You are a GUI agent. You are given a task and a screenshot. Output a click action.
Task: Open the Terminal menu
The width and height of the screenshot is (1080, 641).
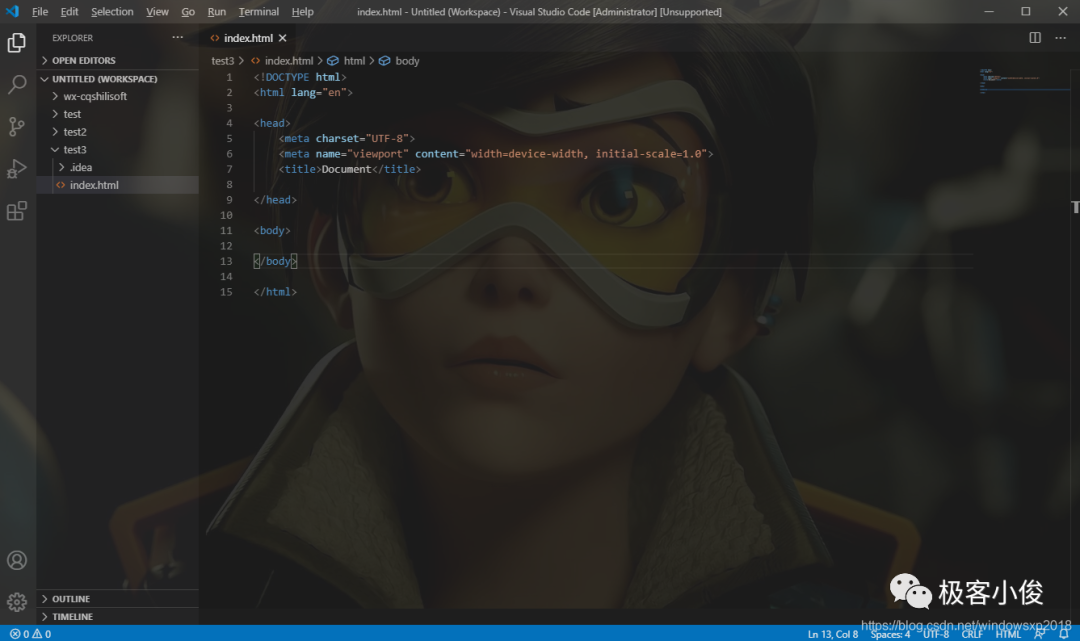click(258, 12)
